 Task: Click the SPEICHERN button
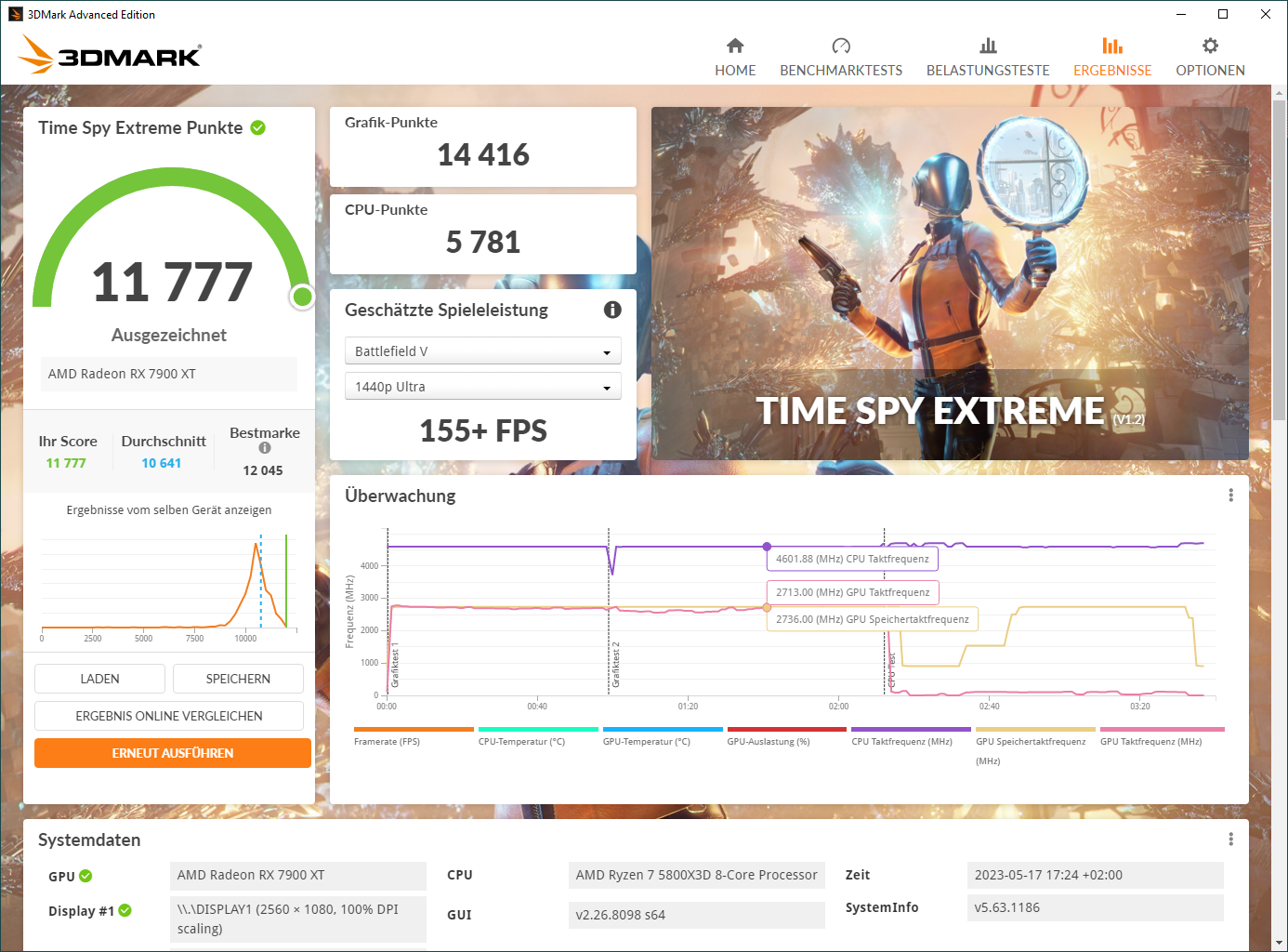pyautogui.click(x=238, y=679)
